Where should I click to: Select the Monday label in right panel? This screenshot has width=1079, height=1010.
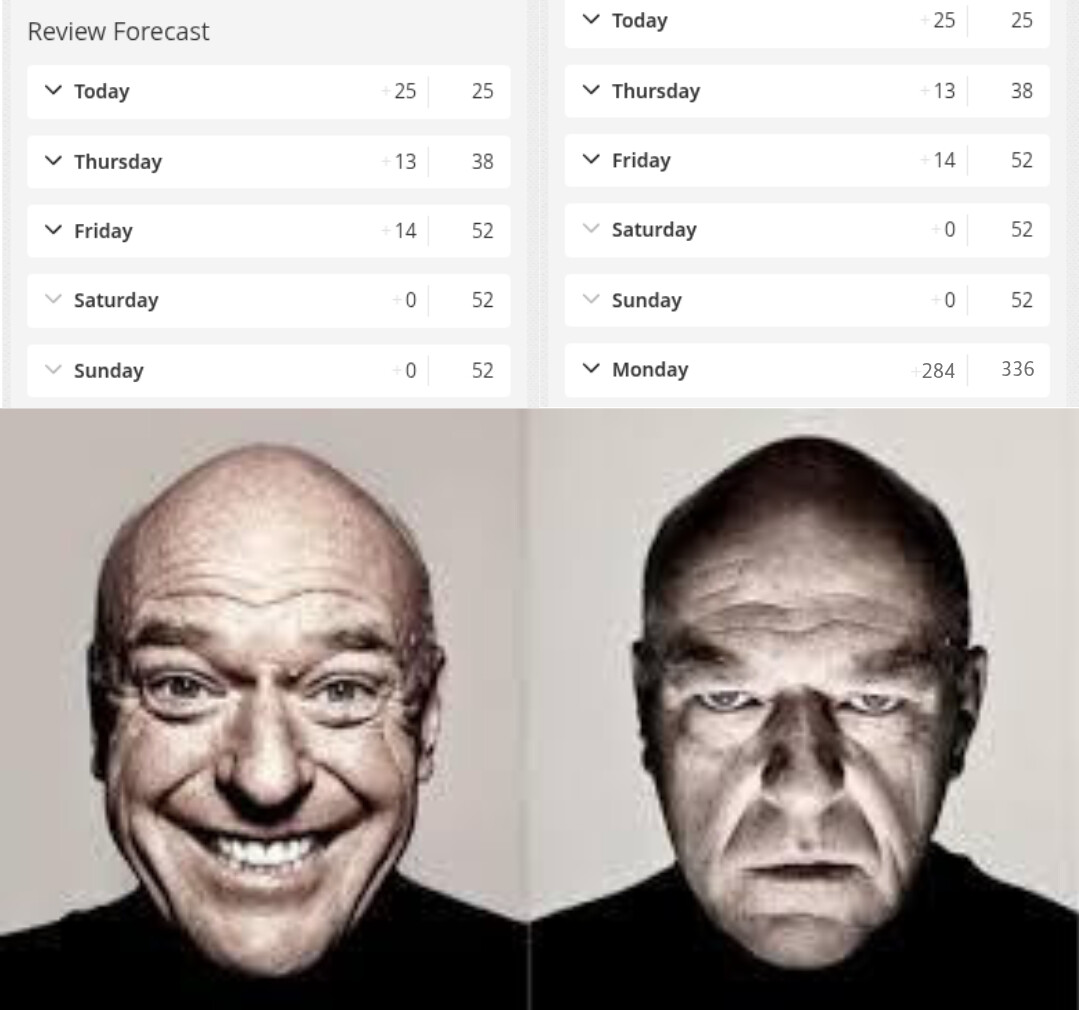pos(650,369)
